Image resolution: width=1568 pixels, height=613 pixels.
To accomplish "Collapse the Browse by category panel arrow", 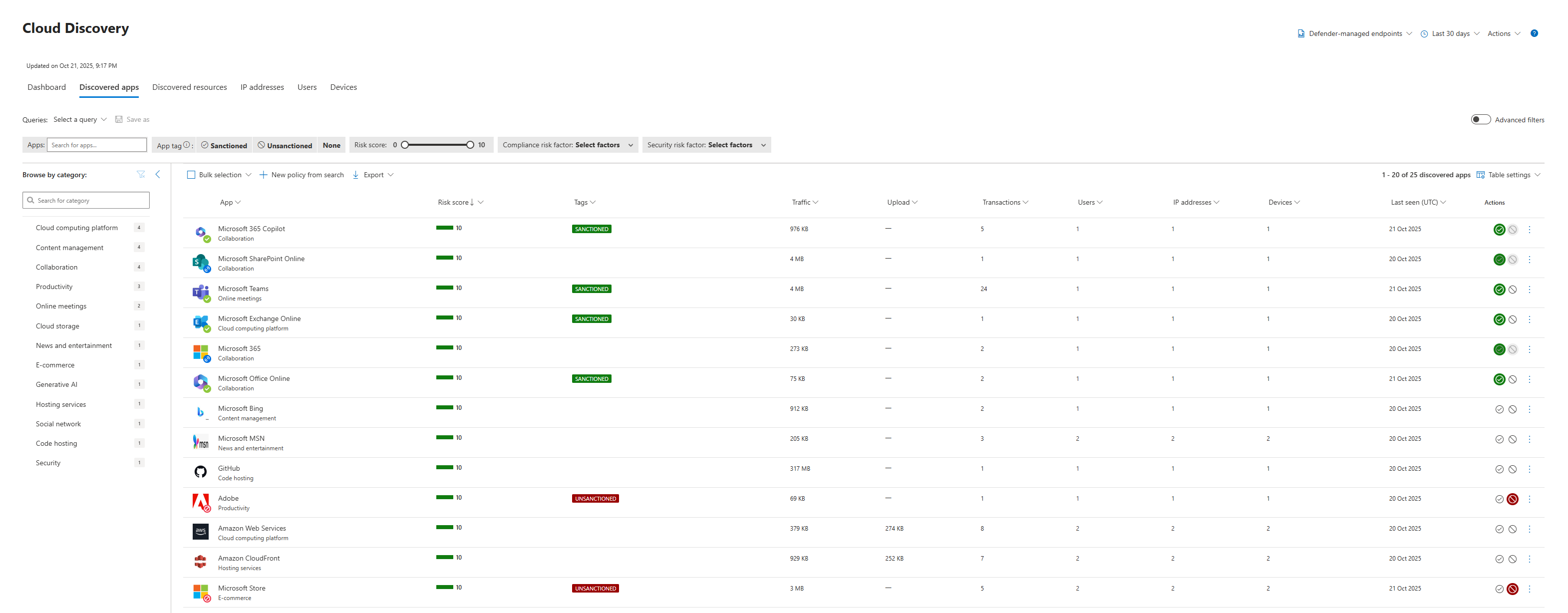I will tap(158, 175).
